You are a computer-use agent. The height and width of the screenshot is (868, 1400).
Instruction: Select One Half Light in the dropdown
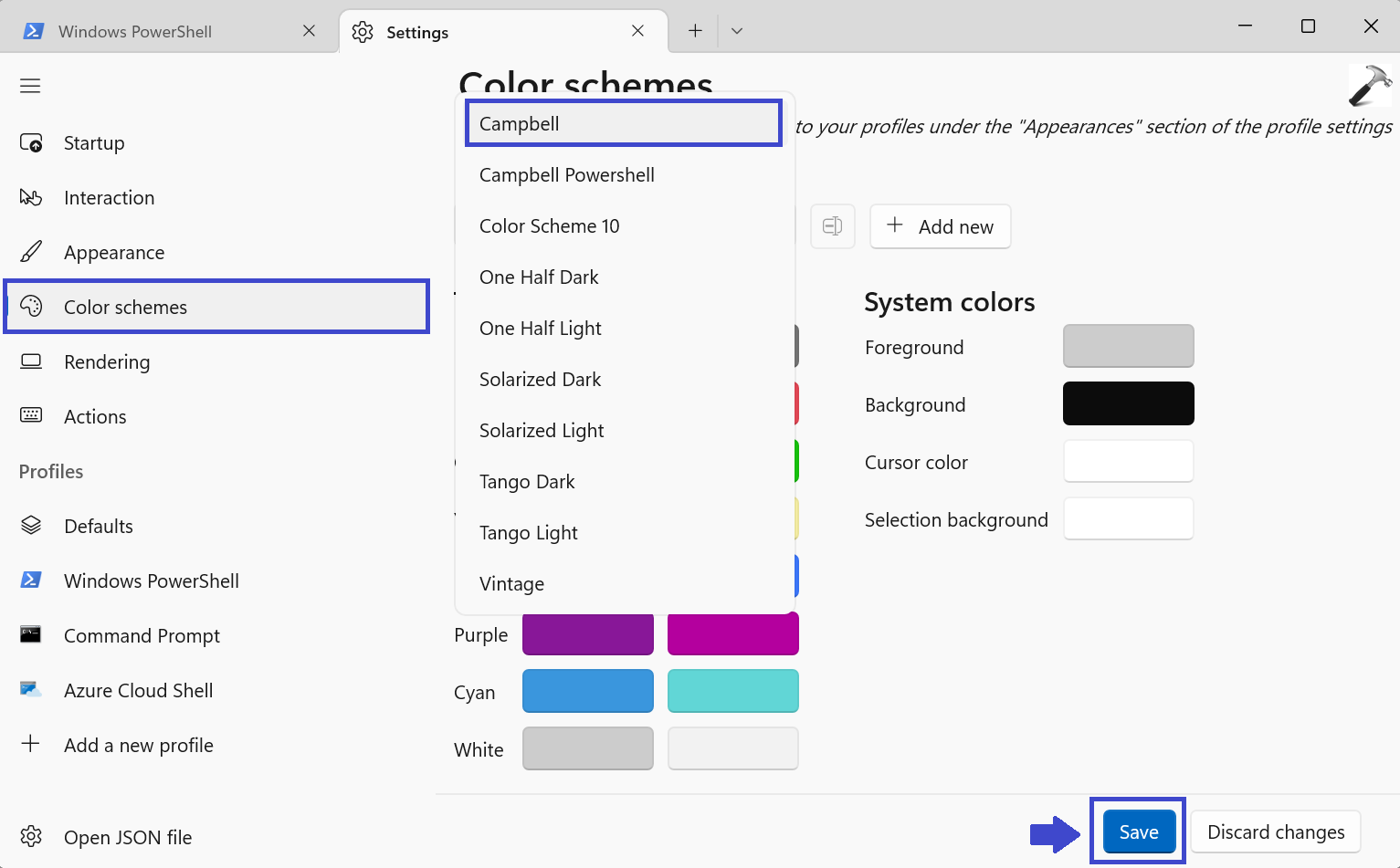pos(540,329)
